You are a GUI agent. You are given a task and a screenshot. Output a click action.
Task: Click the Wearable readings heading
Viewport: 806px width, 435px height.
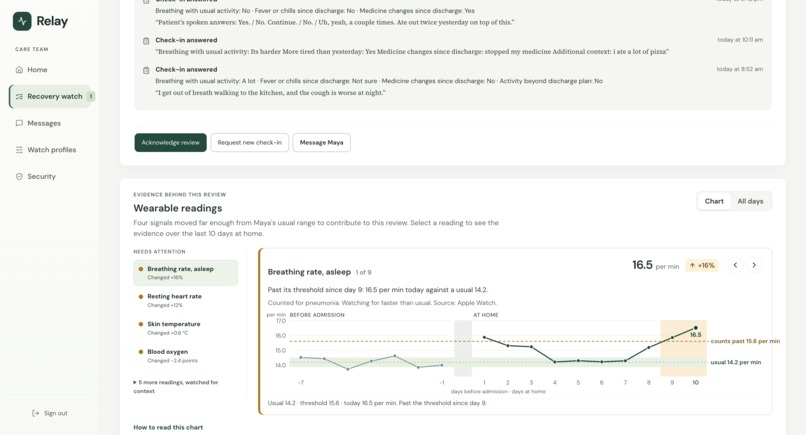178,208
